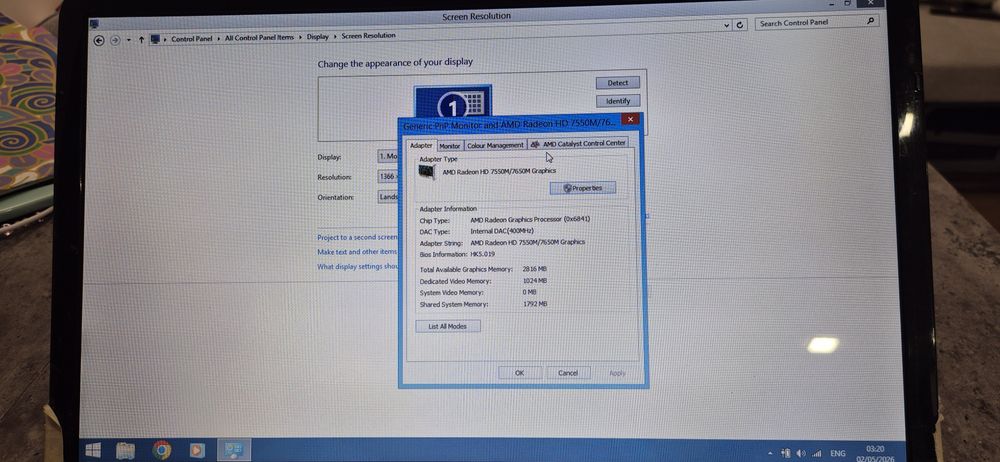
Task: Click DAC Type value Internal DAC(400MHz)
Action: click(x=502, y=231)
